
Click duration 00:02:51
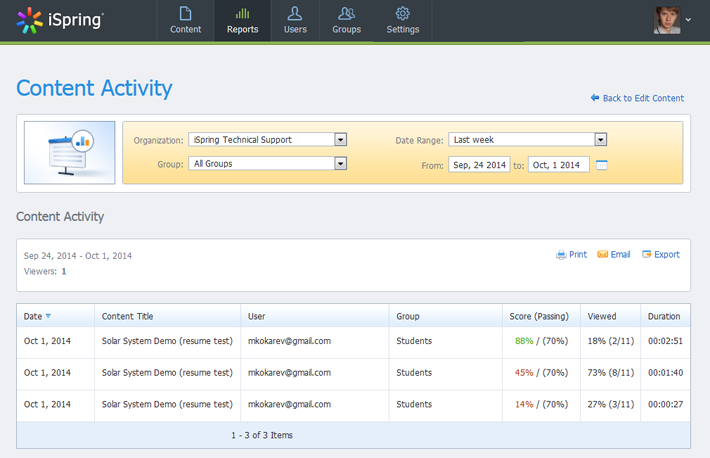click(x=665, y=341)
